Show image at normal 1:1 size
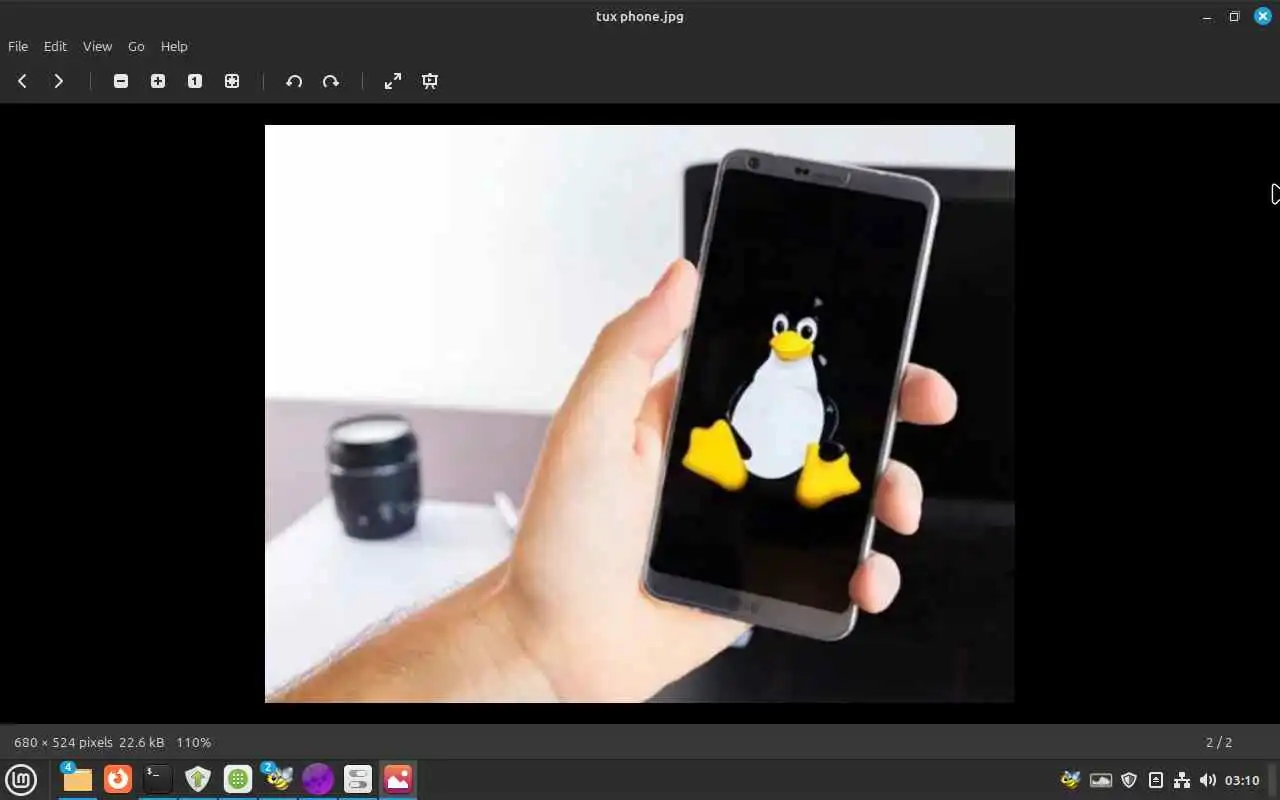Image resolution: width=1280 pixels, height=800 pixels. coord(195,81)
